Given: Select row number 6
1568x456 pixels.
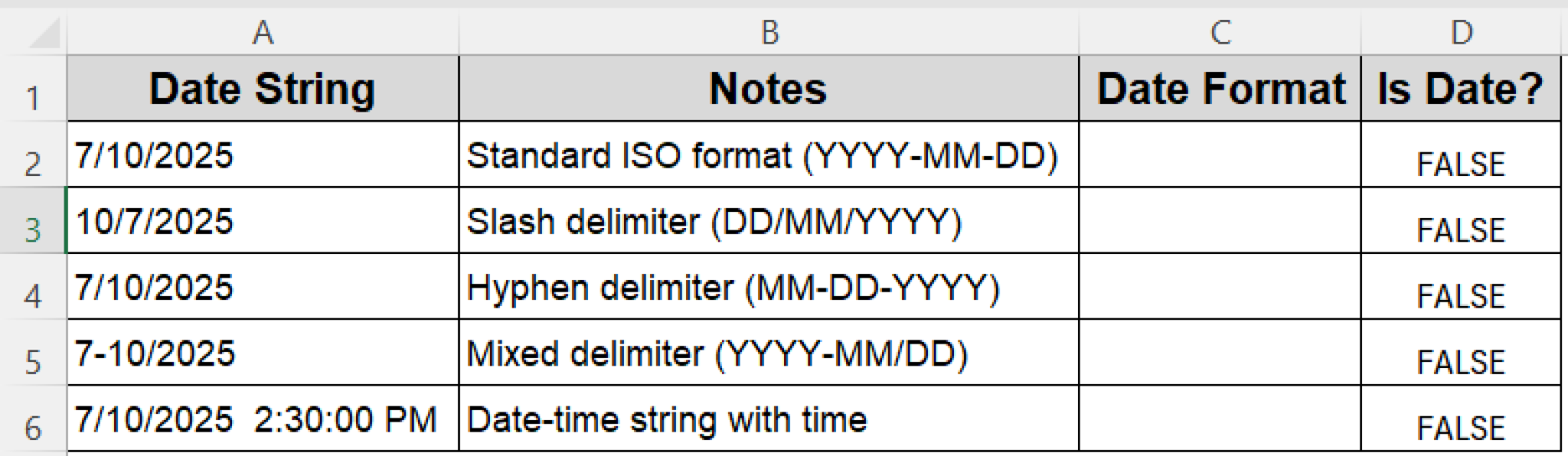Looking at the screenshot, I should (32, 417).
